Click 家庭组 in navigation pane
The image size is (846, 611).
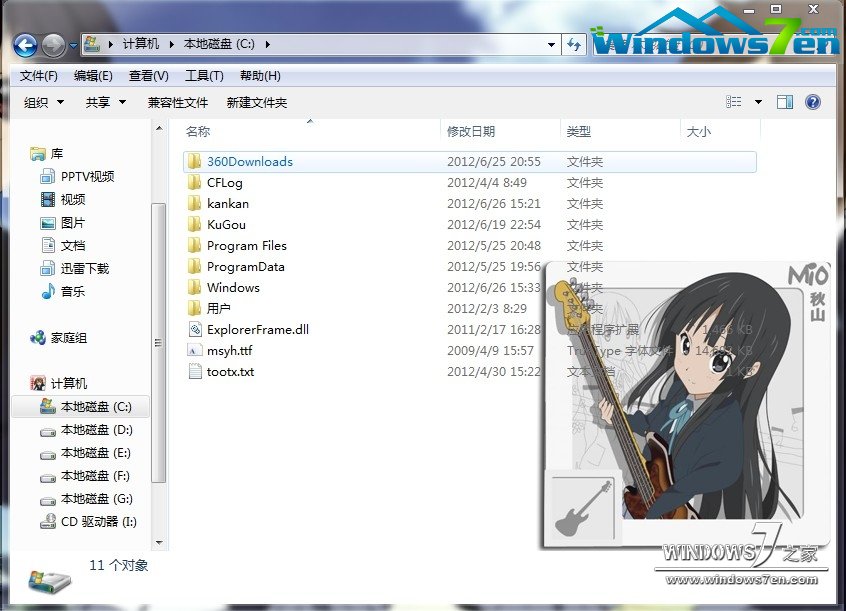pos(69,338)
